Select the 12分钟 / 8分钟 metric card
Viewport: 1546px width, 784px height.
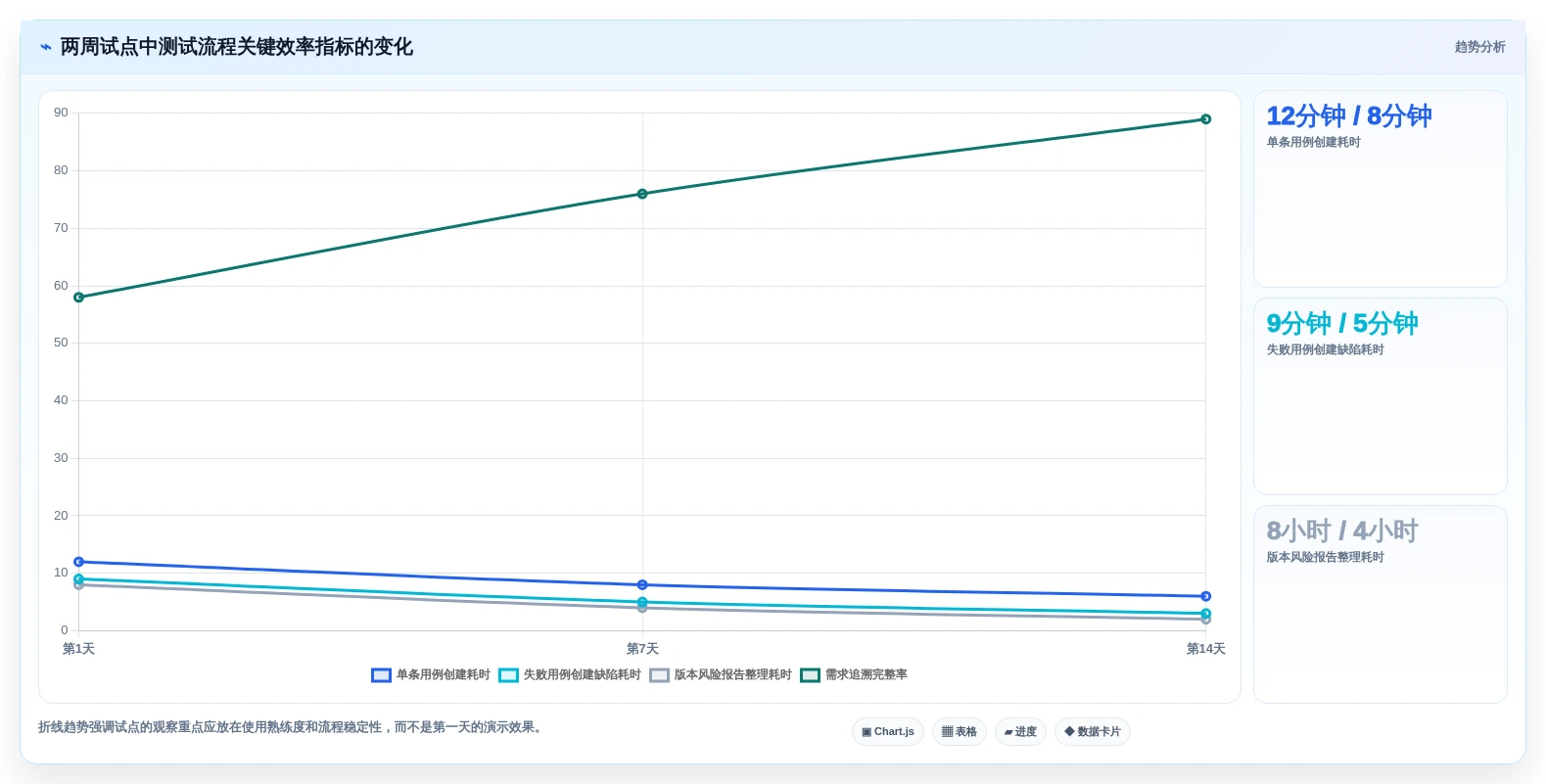[1381, 189]
